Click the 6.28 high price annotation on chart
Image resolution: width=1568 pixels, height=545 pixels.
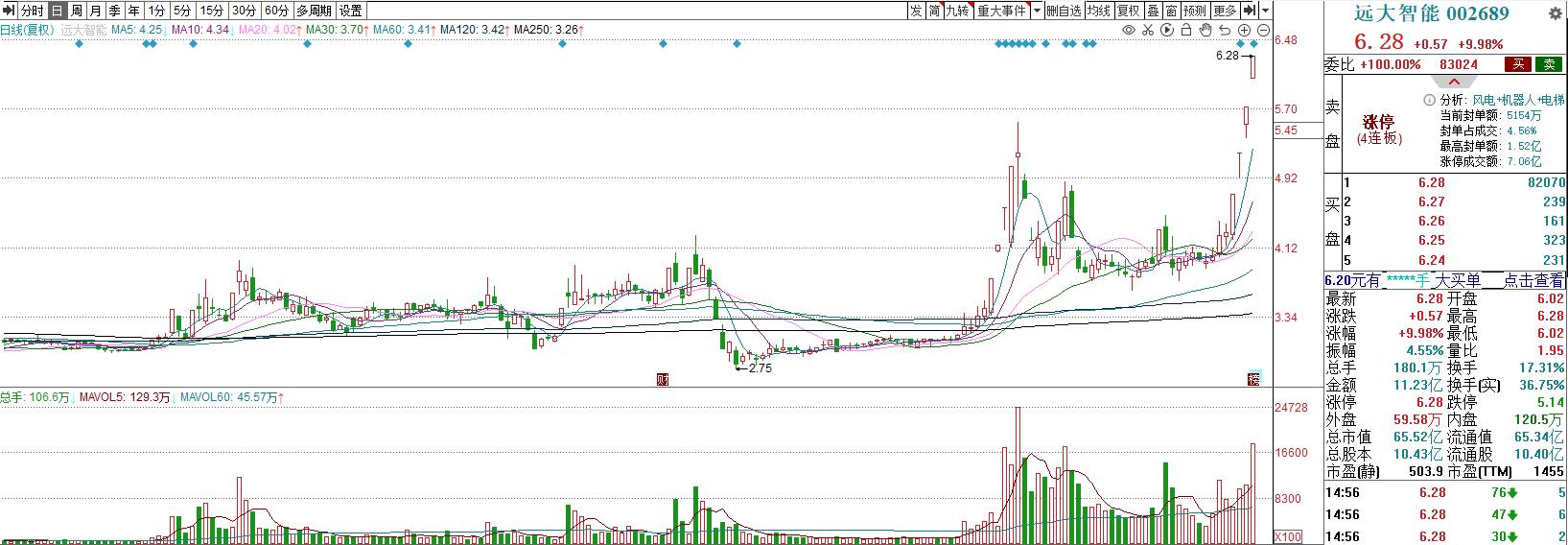click(1227, 57)
